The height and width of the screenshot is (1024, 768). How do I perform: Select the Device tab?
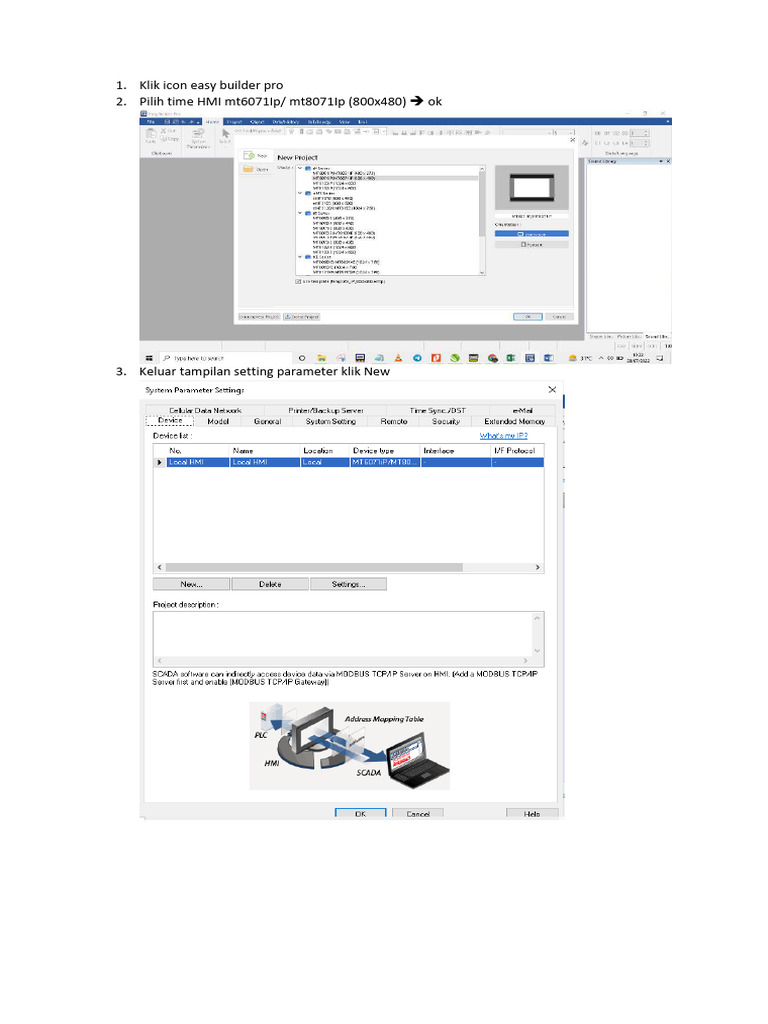pos(170,421)
